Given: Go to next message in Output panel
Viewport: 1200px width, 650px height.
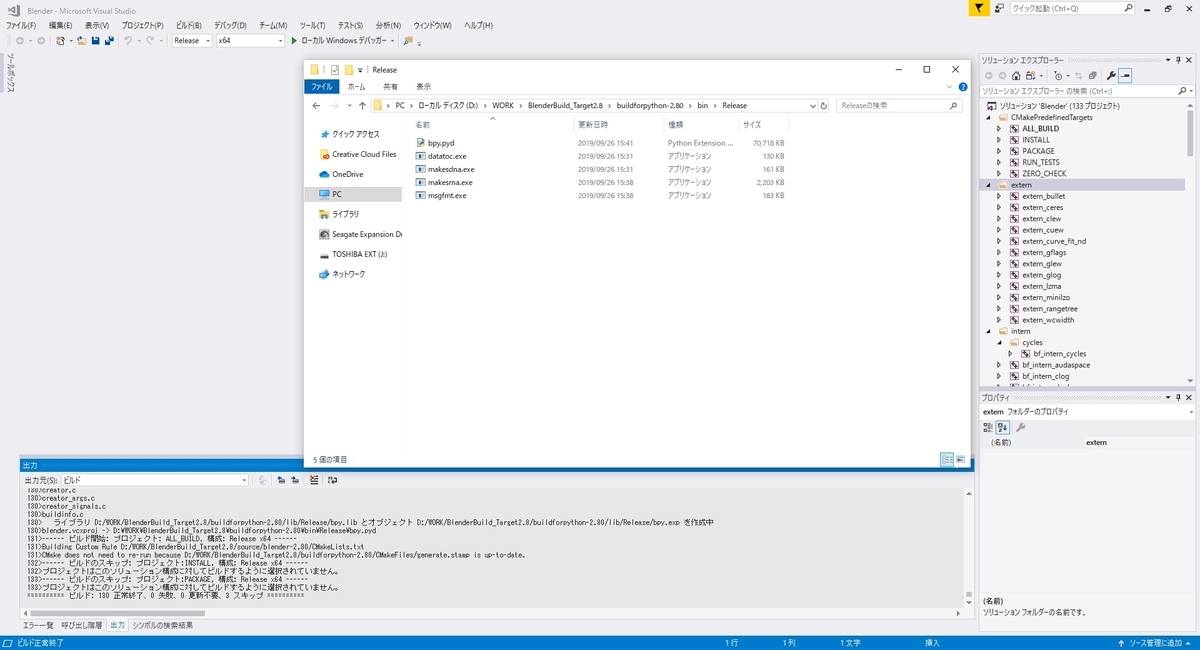Looking at the screenshot, I should [x=295, y=480].
